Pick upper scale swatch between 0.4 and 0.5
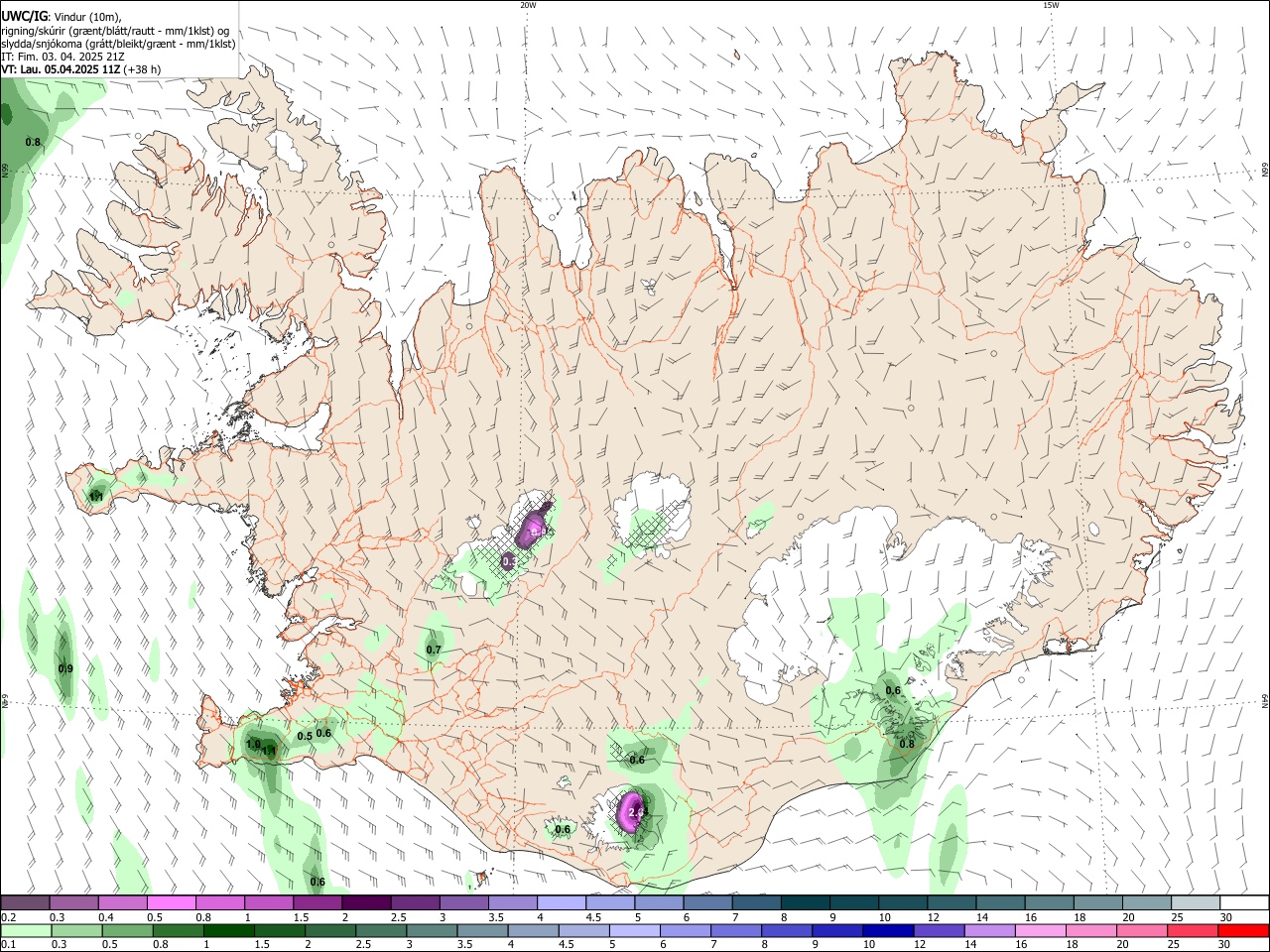The height and width of the screenshot is (952, 1270). (122, 902)
